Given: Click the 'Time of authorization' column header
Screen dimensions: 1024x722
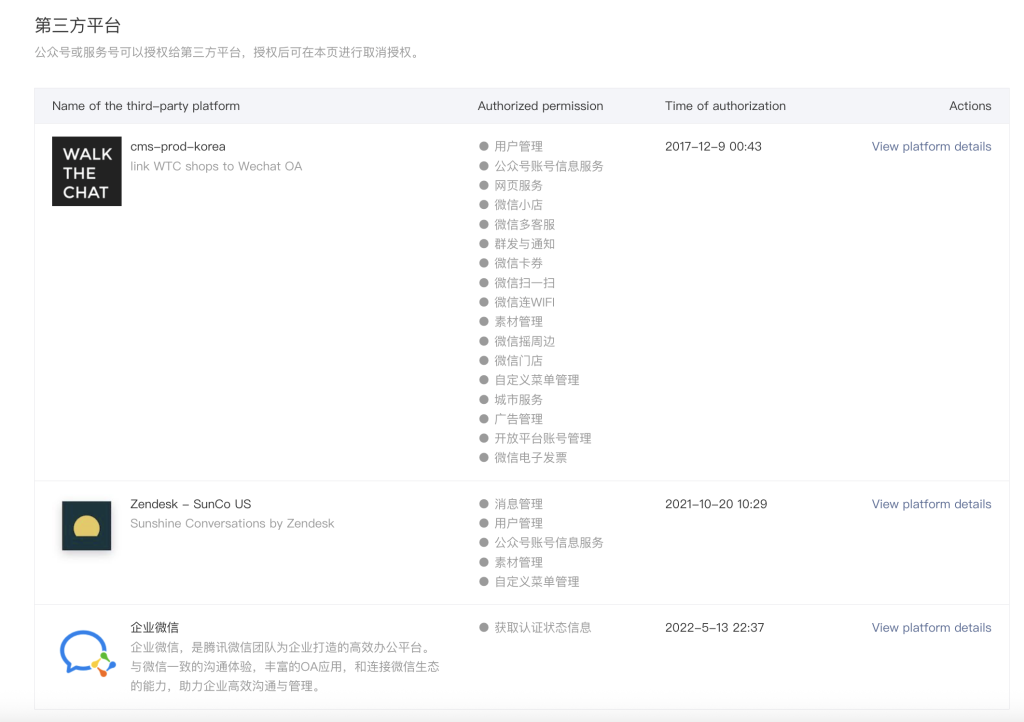Looking at the screenshot, I should pos(725,106).
